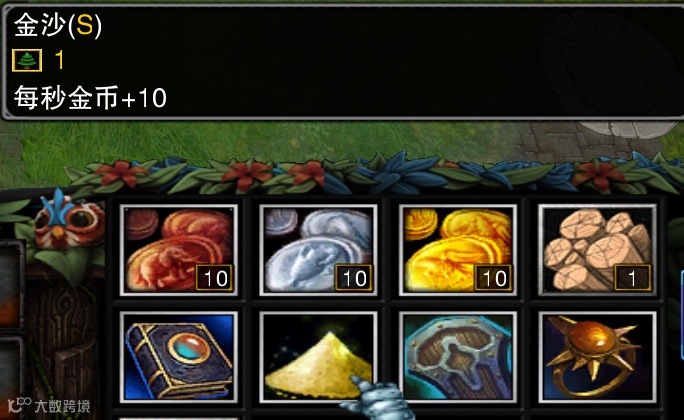The image size is (684, 420).
Task: Buy the lumber log pile item
Action: click(598, 250)
